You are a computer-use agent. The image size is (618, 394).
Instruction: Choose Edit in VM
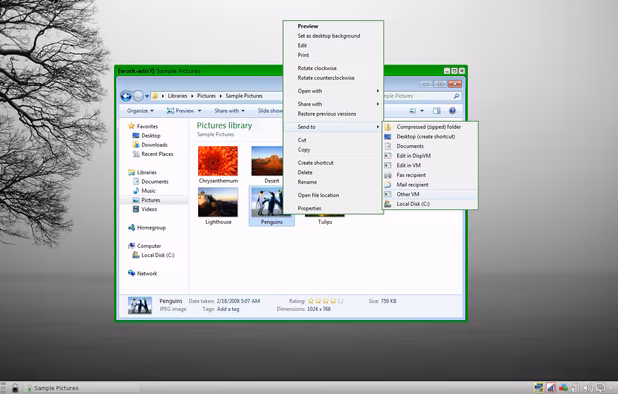[x=430, y=165]
